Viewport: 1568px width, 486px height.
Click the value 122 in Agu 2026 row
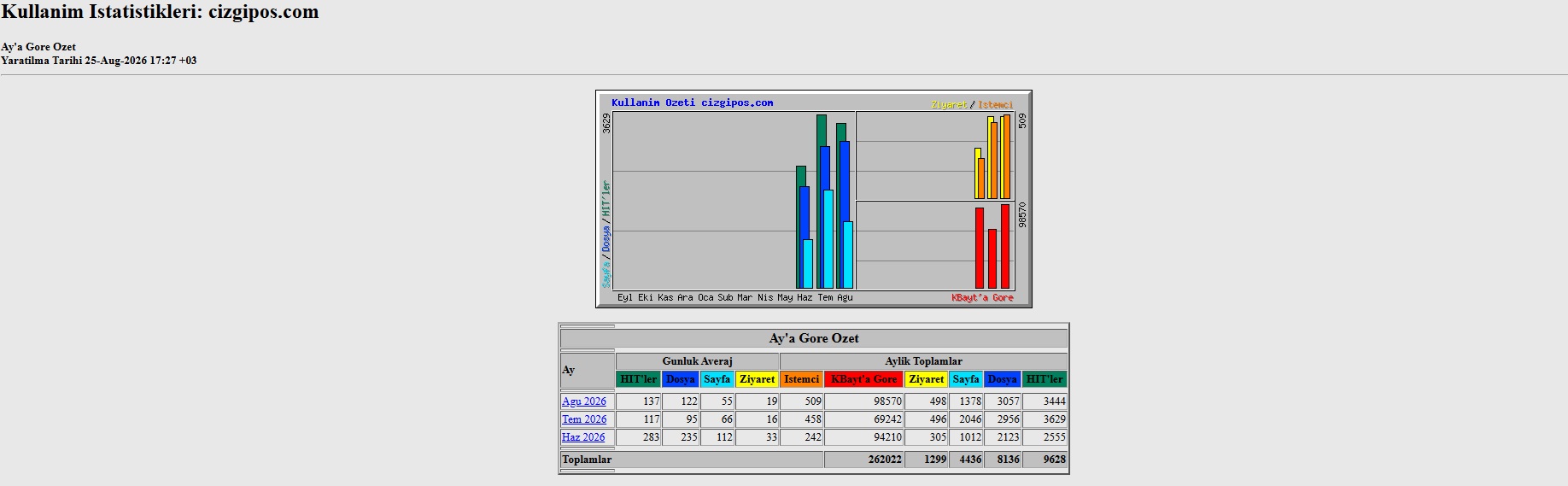[688, 401]
